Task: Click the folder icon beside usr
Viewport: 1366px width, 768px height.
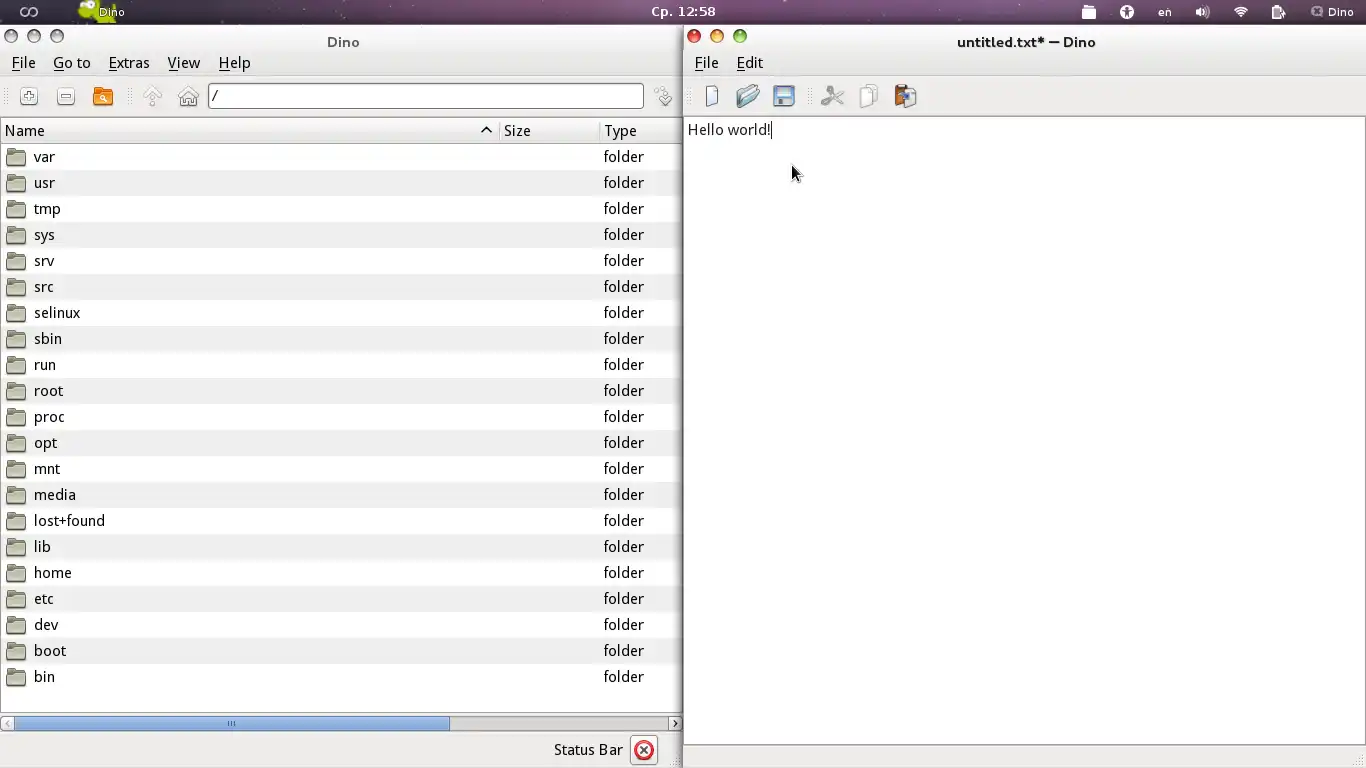Action: (16, 183)
